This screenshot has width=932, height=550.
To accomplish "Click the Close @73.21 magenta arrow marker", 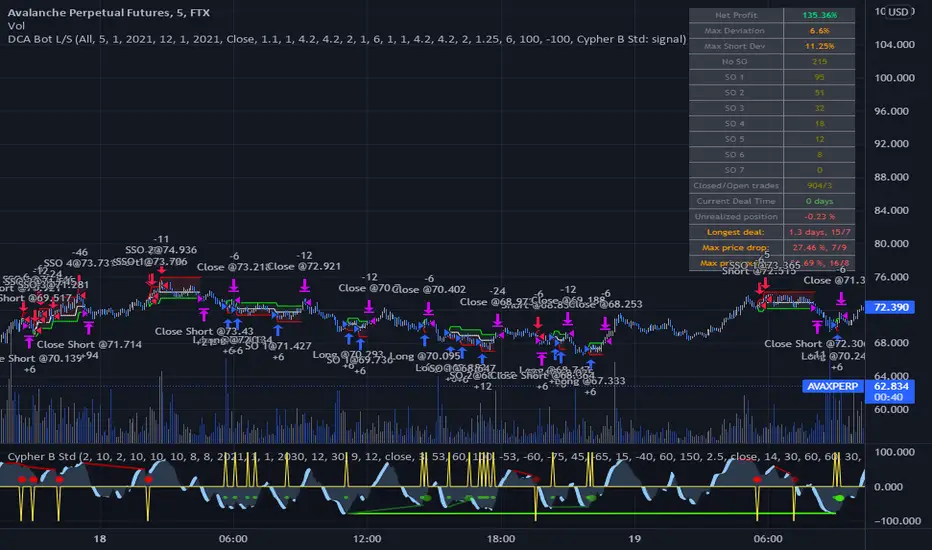I will coord(233,285).
